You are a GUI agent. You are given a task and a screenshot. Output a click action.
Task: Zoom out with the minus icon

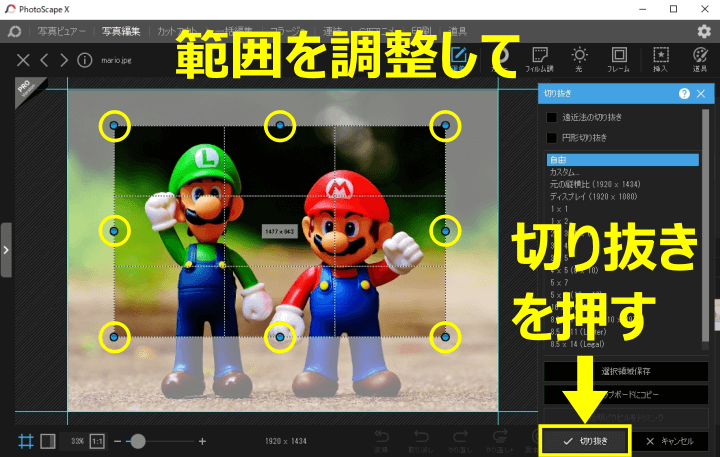coord(117,441)
